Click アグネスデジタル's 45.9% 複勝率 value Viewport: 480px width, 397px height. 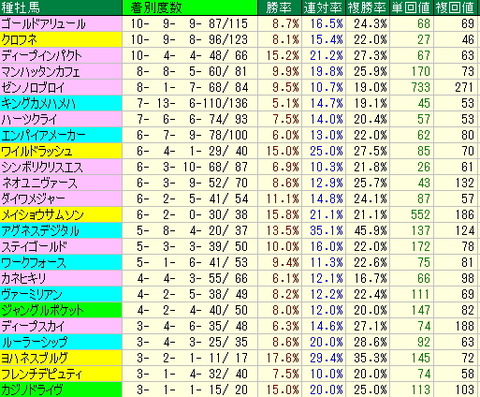pos(370,231)
